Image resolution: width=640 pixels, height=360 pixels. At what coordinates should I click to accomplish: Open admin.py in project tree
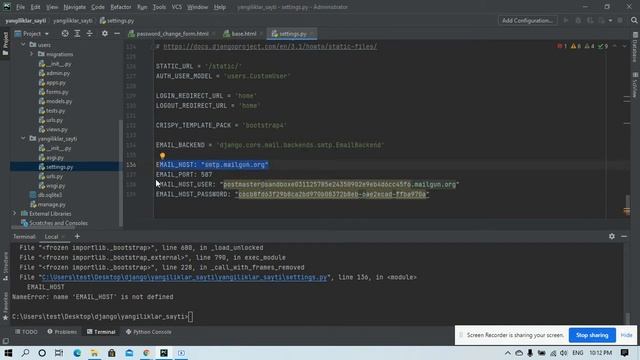click(x=54, y=73)
